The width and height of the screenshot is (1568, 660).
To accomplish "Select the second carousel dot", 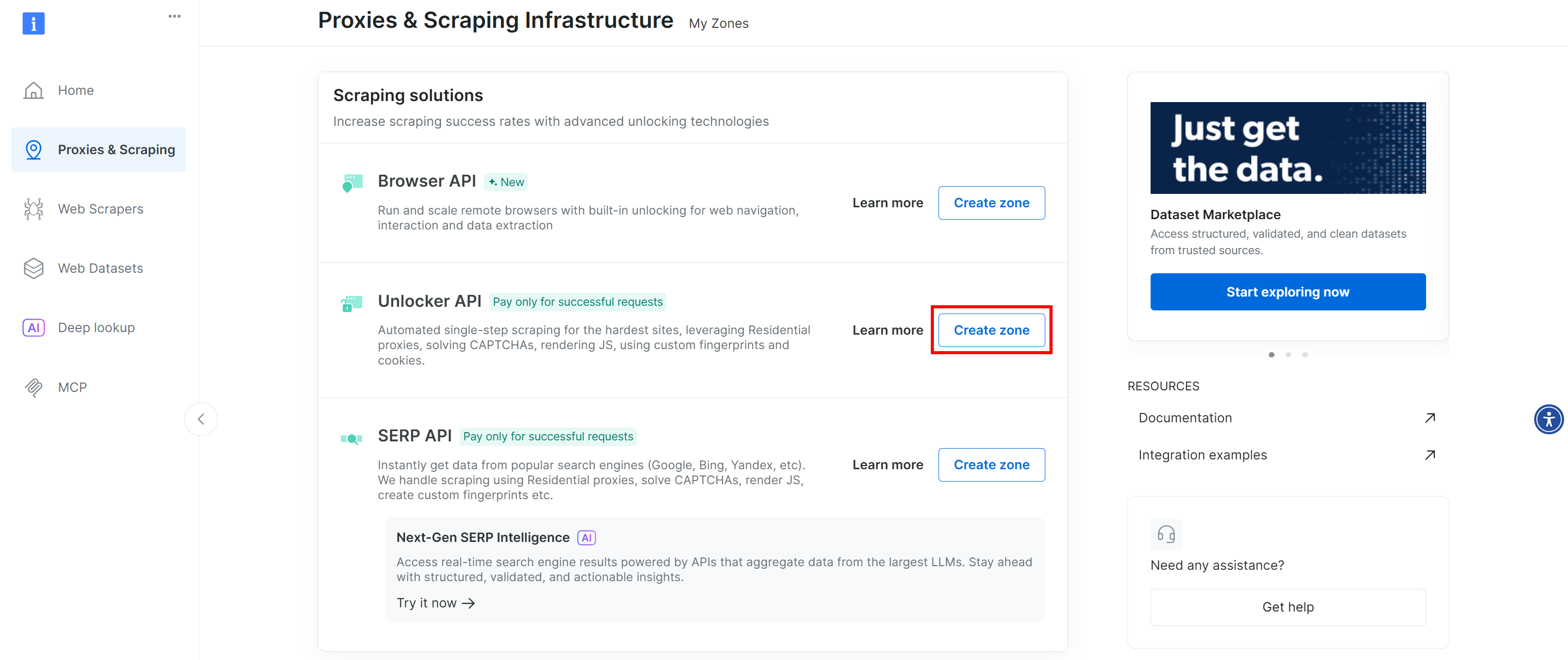I will coord(1288,355).
